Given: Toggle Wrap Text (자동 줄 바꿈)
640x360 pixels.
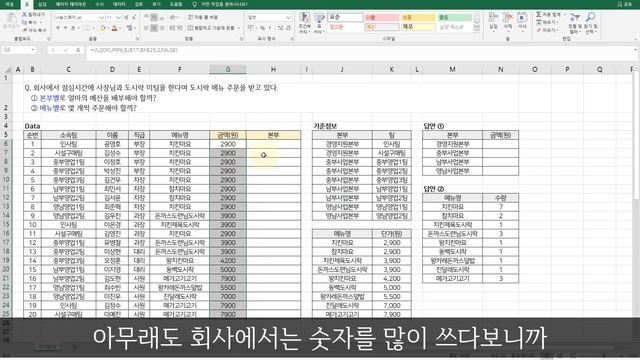Looking at the screenshot, I should [203, 18].
